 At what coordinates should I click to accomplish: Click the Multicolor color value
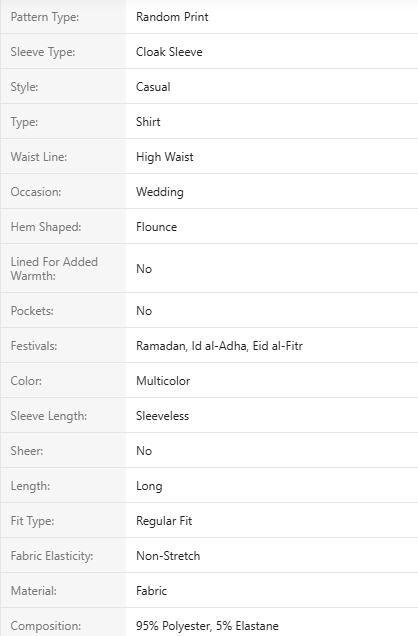pyautogui.click(x=163, y=381)
